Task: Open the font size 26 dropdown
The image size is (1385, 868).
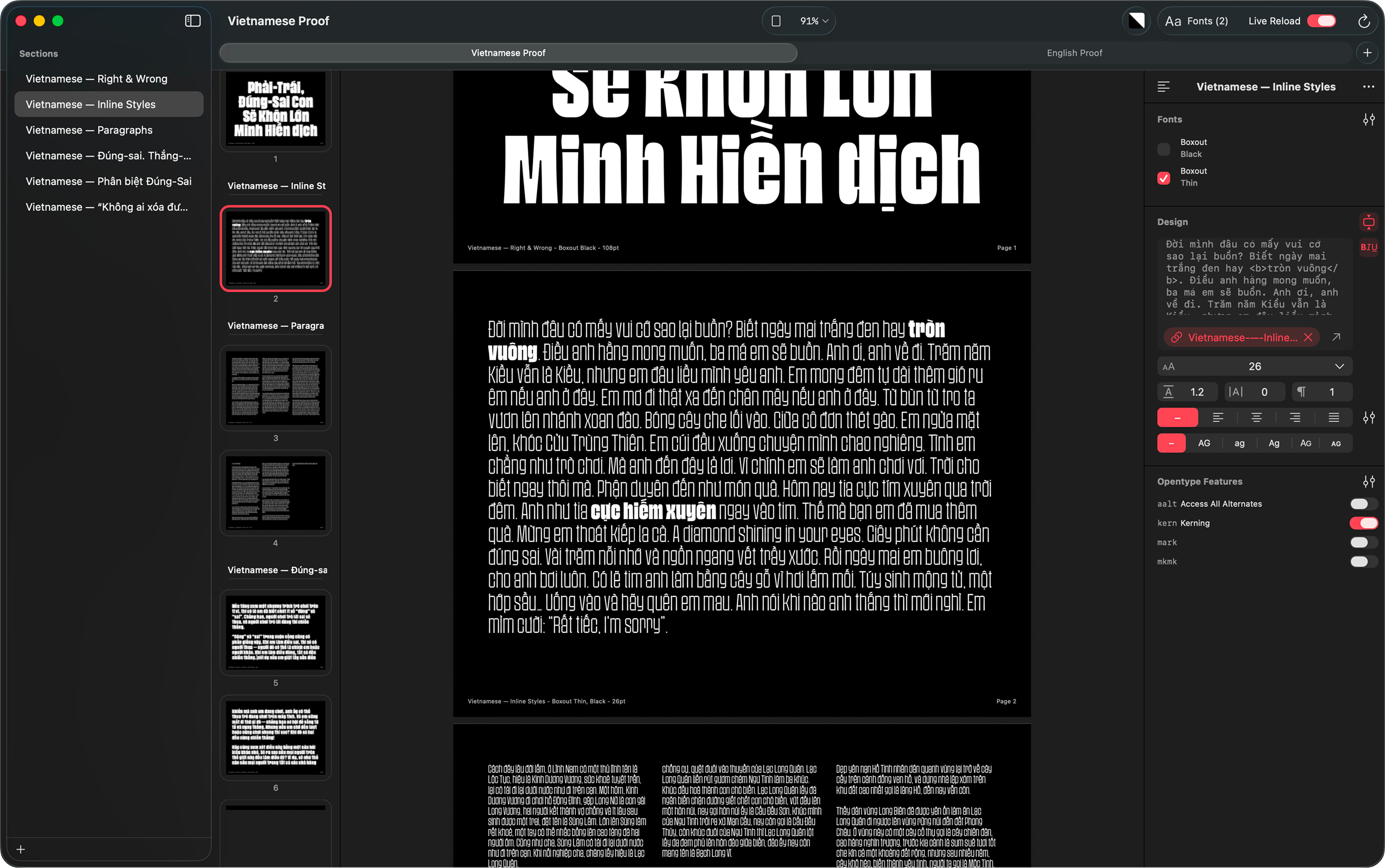Action: click(1340, 366)
